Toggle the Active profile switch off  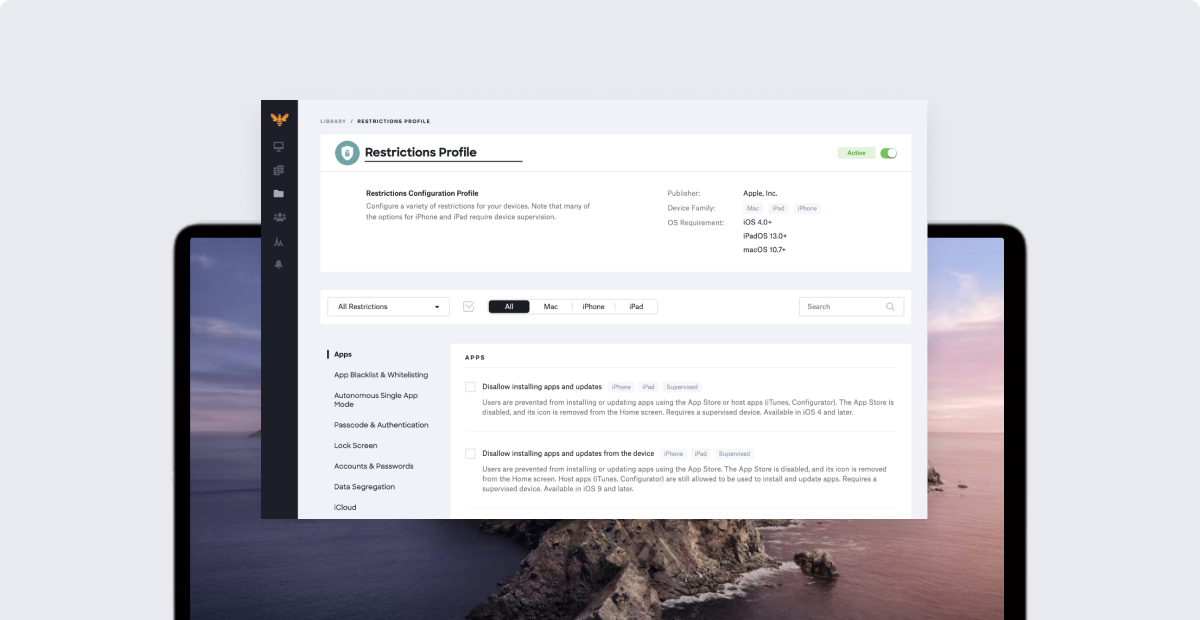tap(888, 153)
